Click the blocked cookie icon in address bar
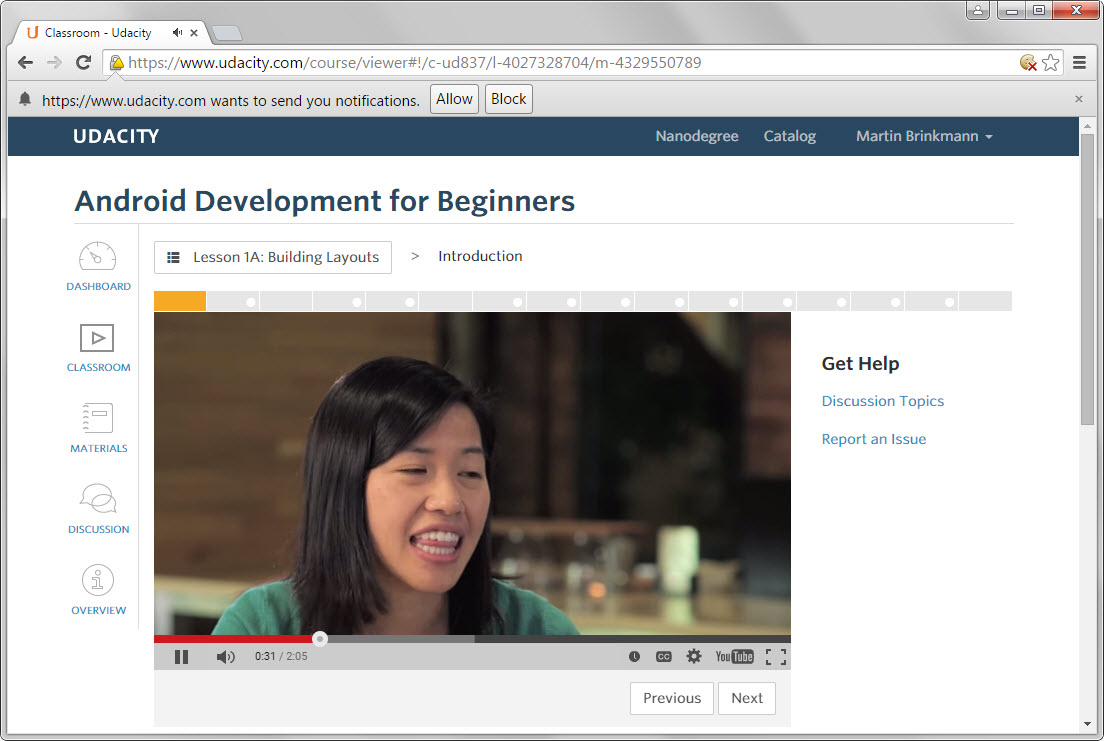The width and height of the screenshot is (1104, 741). pos(1028,63)
